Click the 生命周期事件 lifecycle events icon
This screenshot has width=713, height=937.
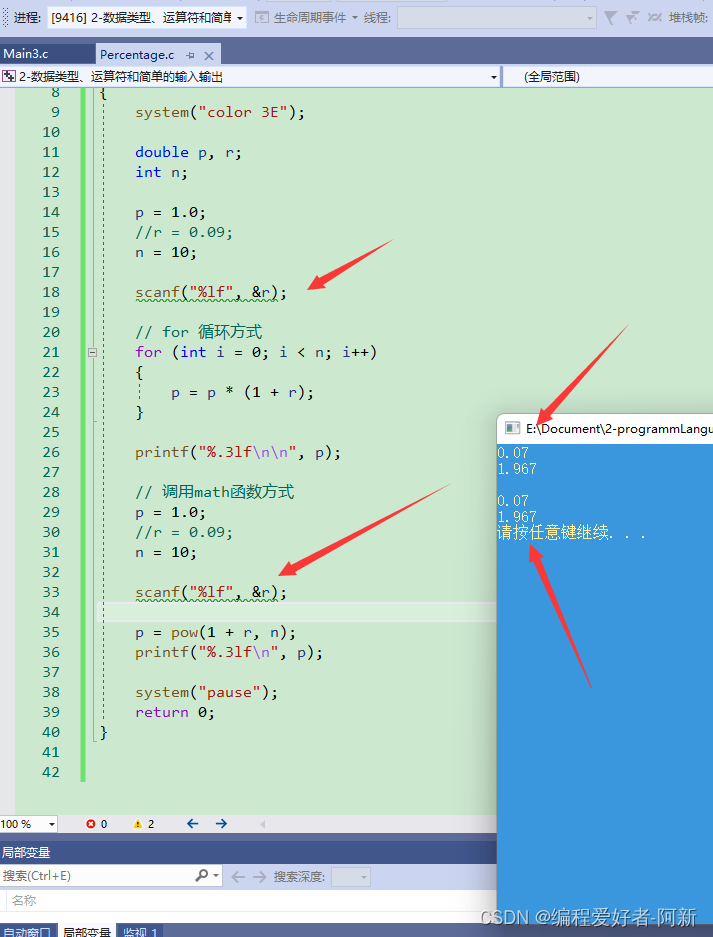click(x=262, y=18)
